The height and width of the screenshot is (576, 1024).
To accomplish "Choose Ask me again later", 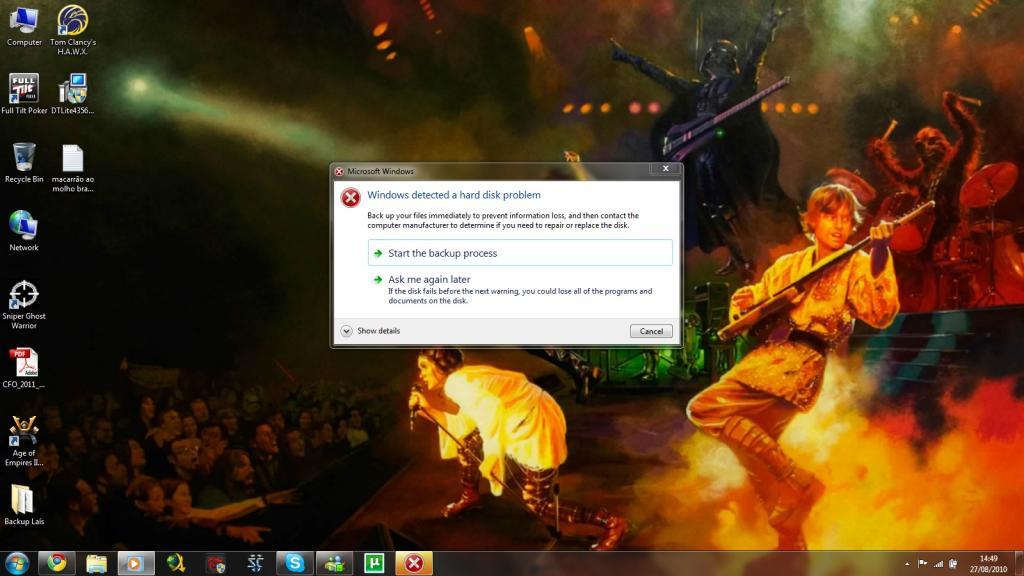I will 520,289.
